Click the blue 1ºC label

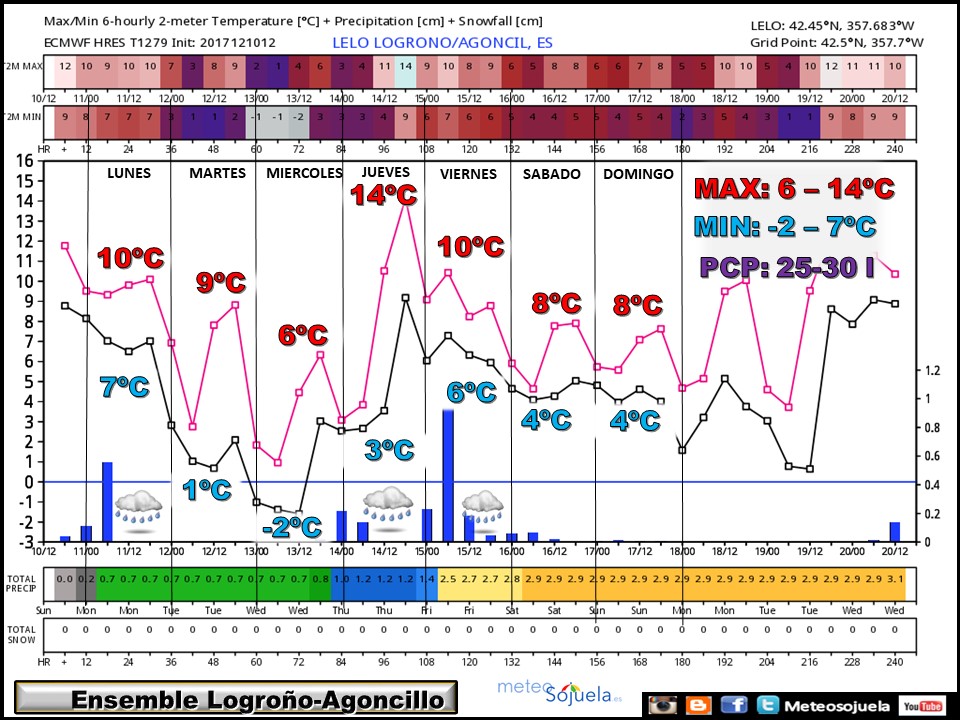tap(207, 490)
